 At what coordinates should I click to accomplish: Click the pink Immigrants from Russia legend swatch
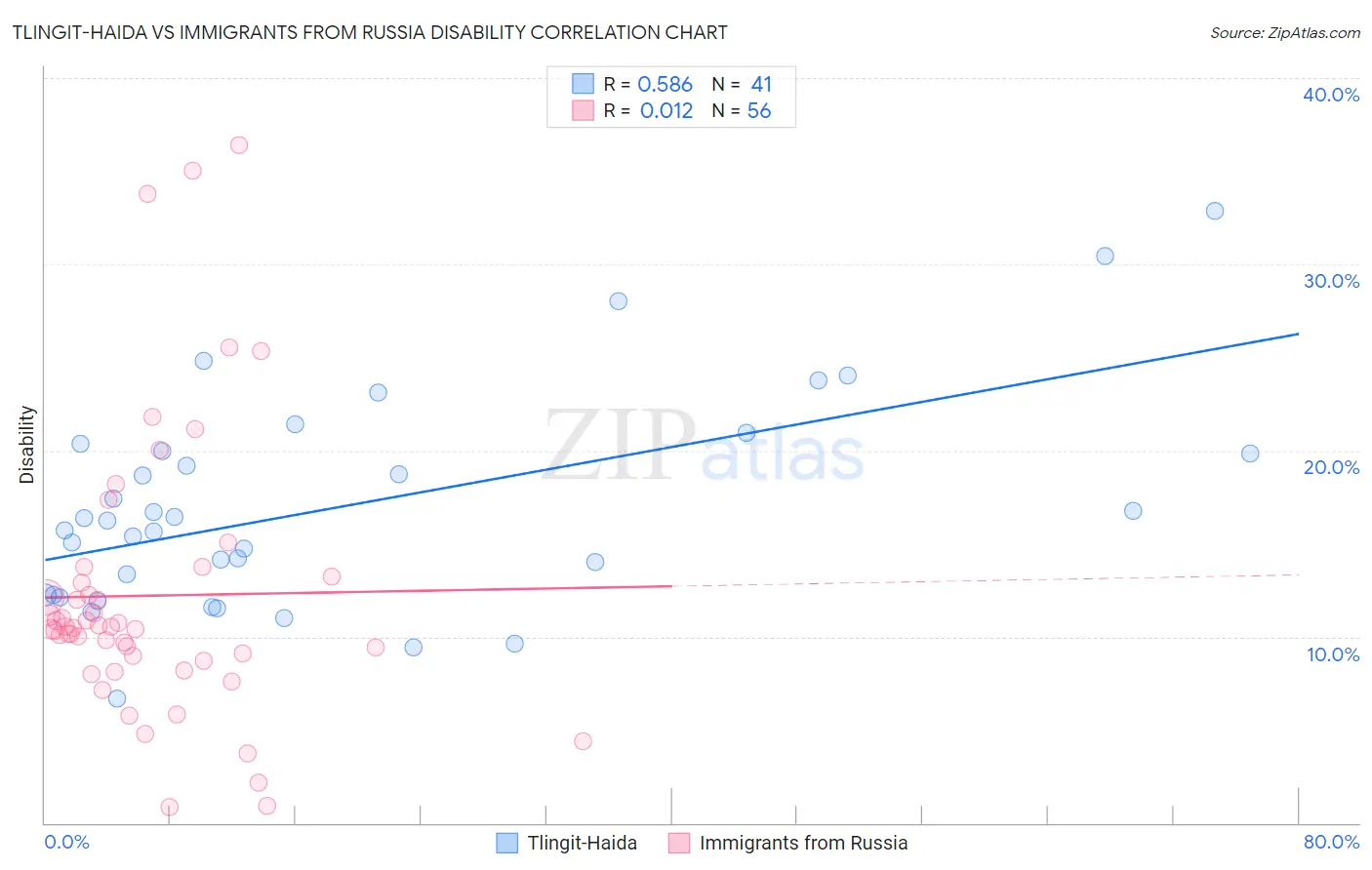679,843
